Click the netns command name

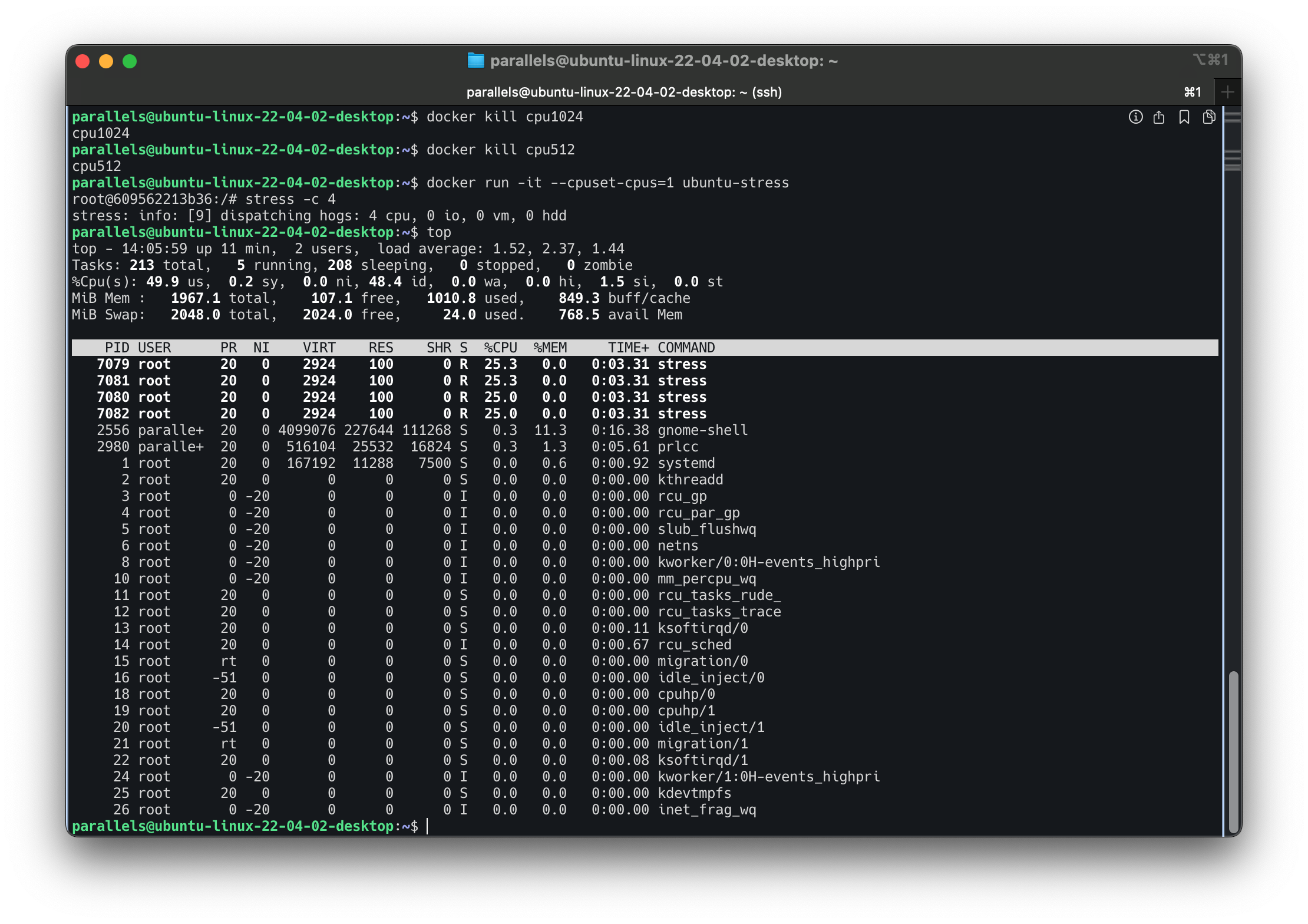pos(678,546)
